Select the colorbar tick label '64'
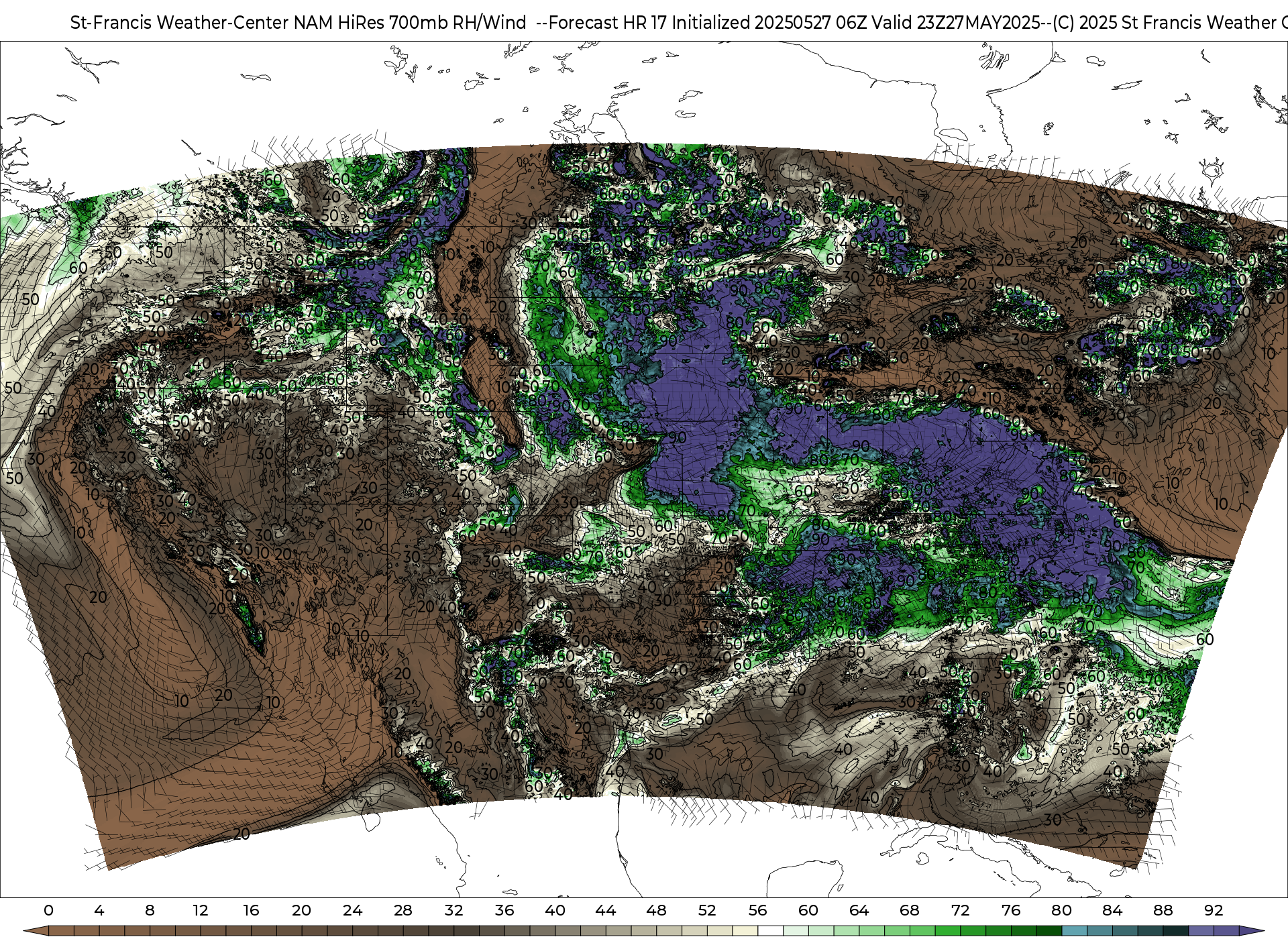This screenshot has height=939, width=1288. pos(859,910)
